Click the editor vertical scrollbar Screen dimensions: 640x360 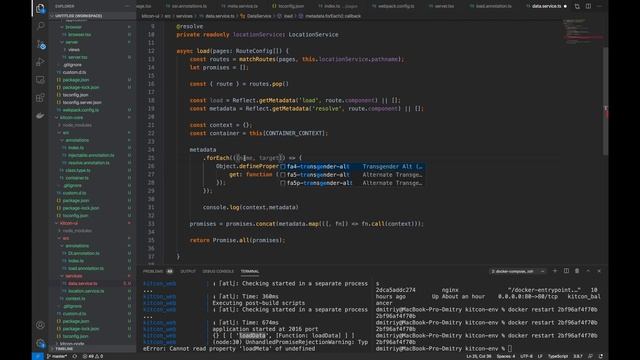tap(606, 100)
